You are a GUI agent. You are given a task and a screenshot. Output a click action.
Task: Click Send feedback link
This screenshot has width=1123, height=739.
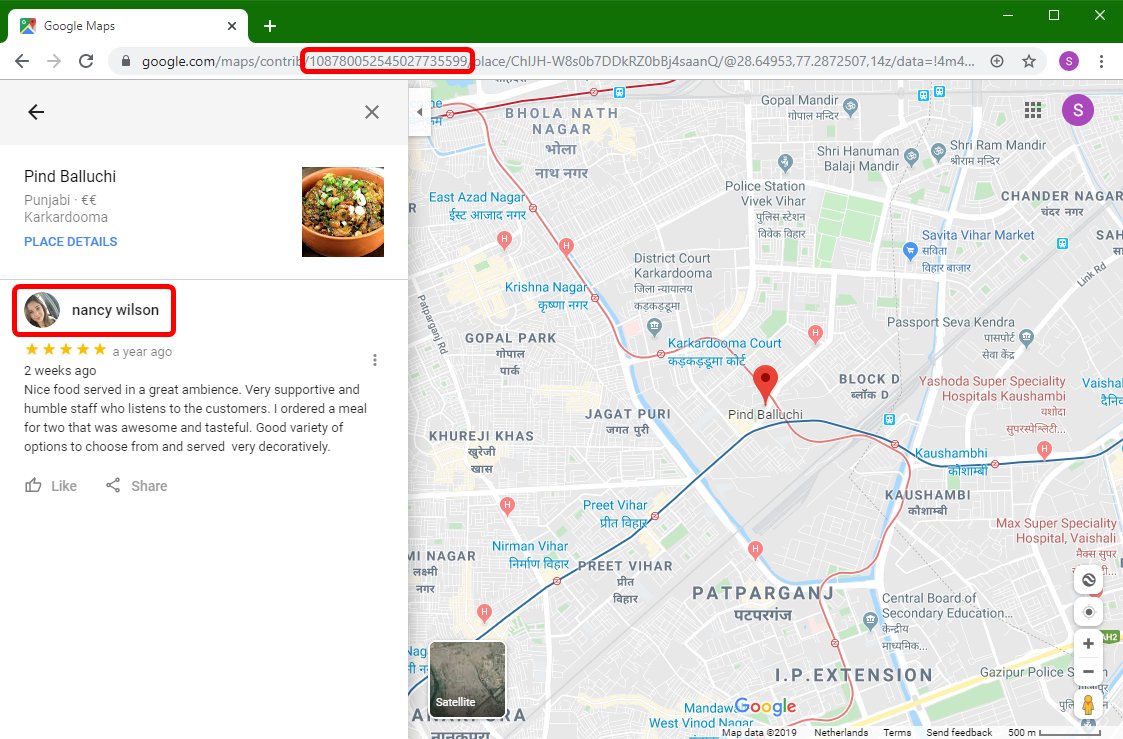[959, 732]
